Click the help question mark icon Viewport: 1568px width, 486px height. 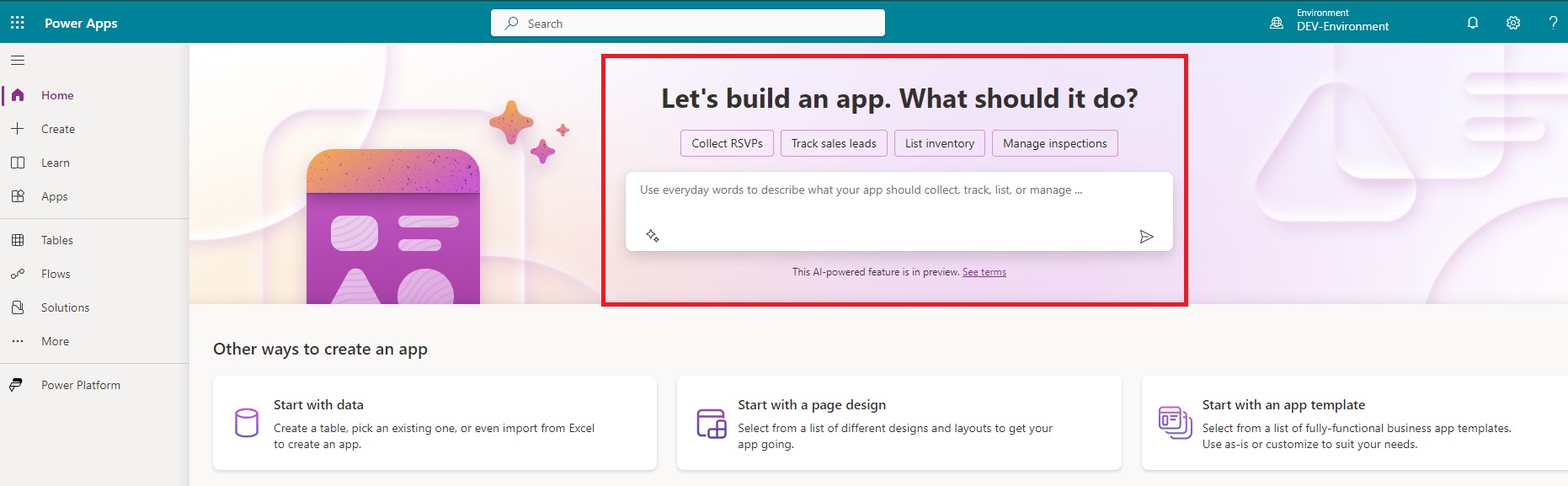pyautogui.click(x=1552, y=23)
